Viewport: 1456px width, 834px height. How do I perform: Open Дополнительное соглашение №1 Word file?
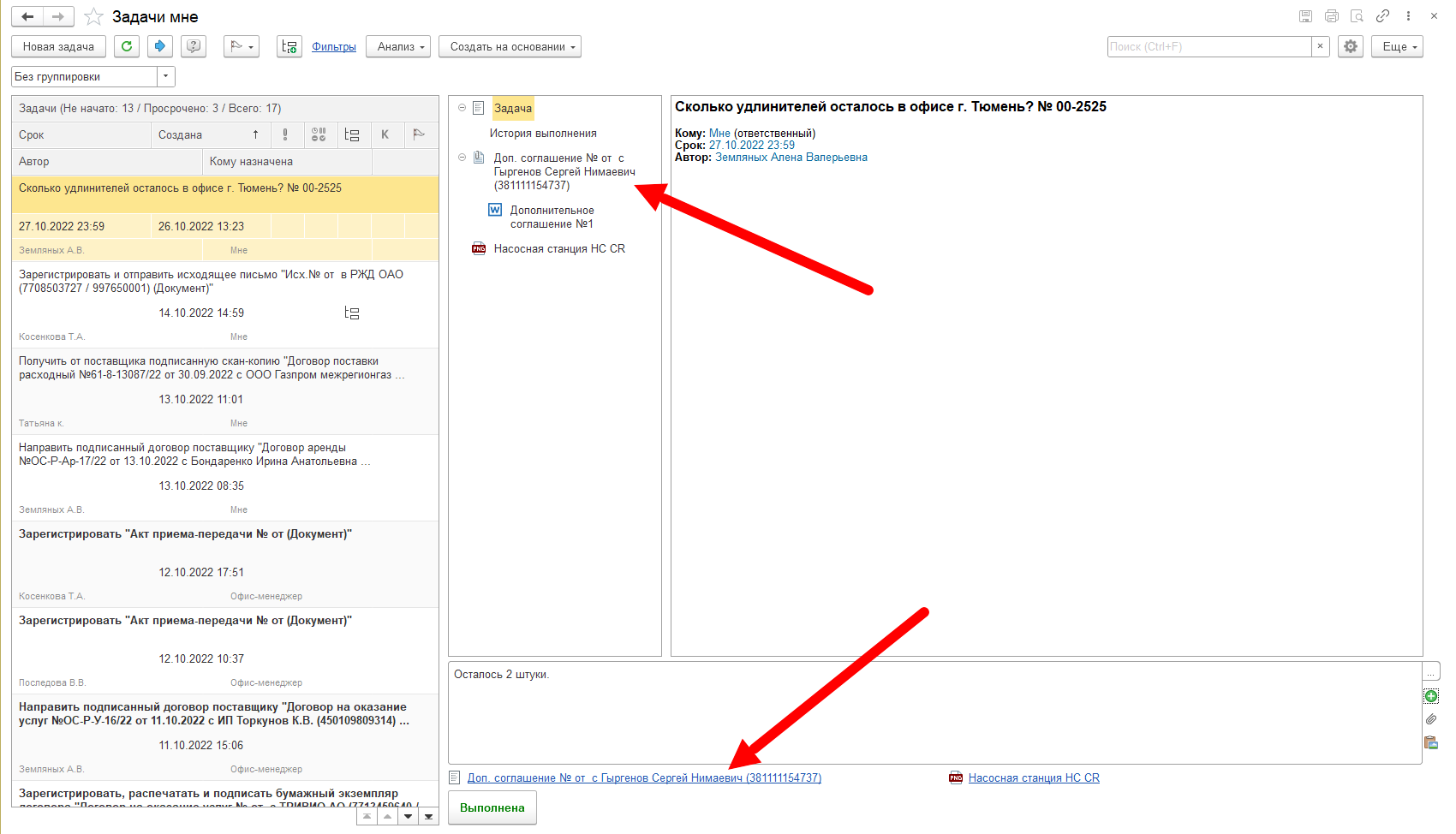(x=552, y=217)
